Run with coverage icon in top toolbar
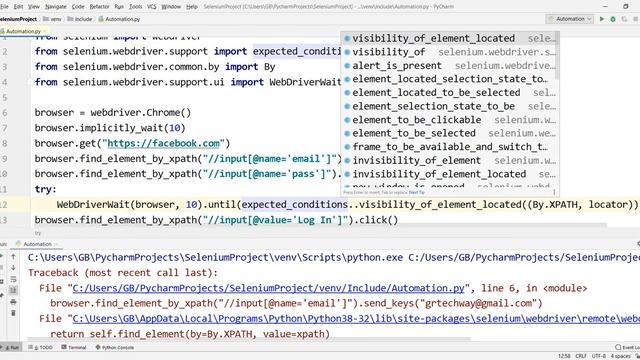This screenshot has width=640, height=360. pyautogui.click(x=624, y=19)
